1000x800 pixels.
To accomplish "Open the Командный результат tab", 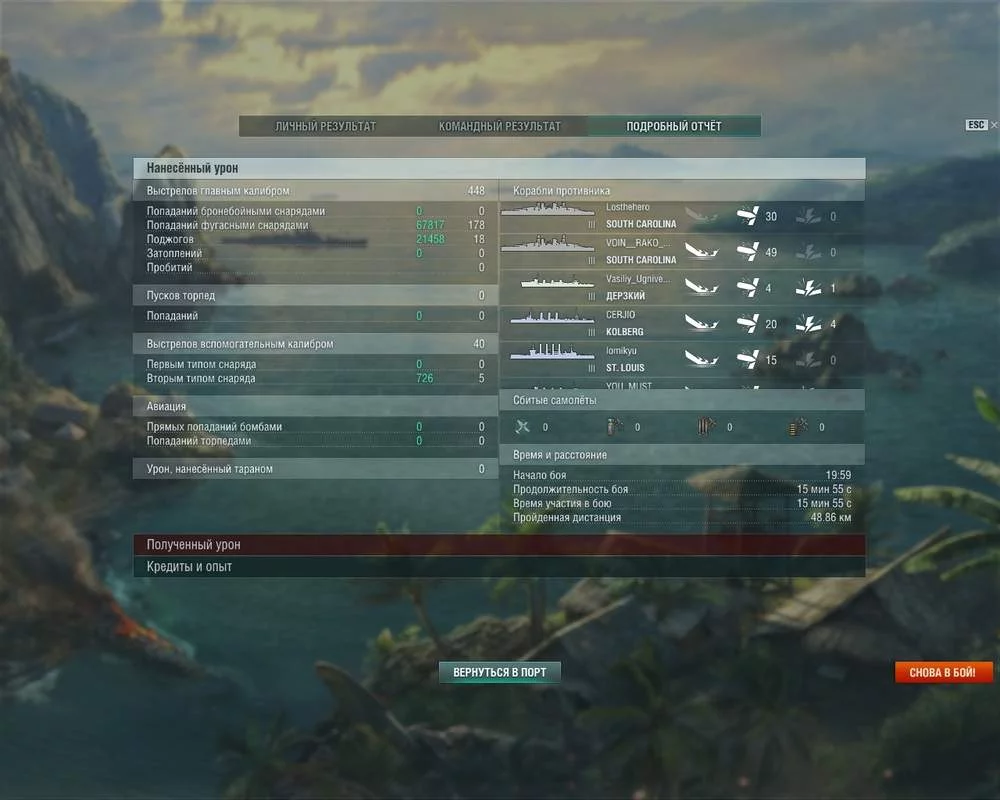I will click(x=499, y=126).
